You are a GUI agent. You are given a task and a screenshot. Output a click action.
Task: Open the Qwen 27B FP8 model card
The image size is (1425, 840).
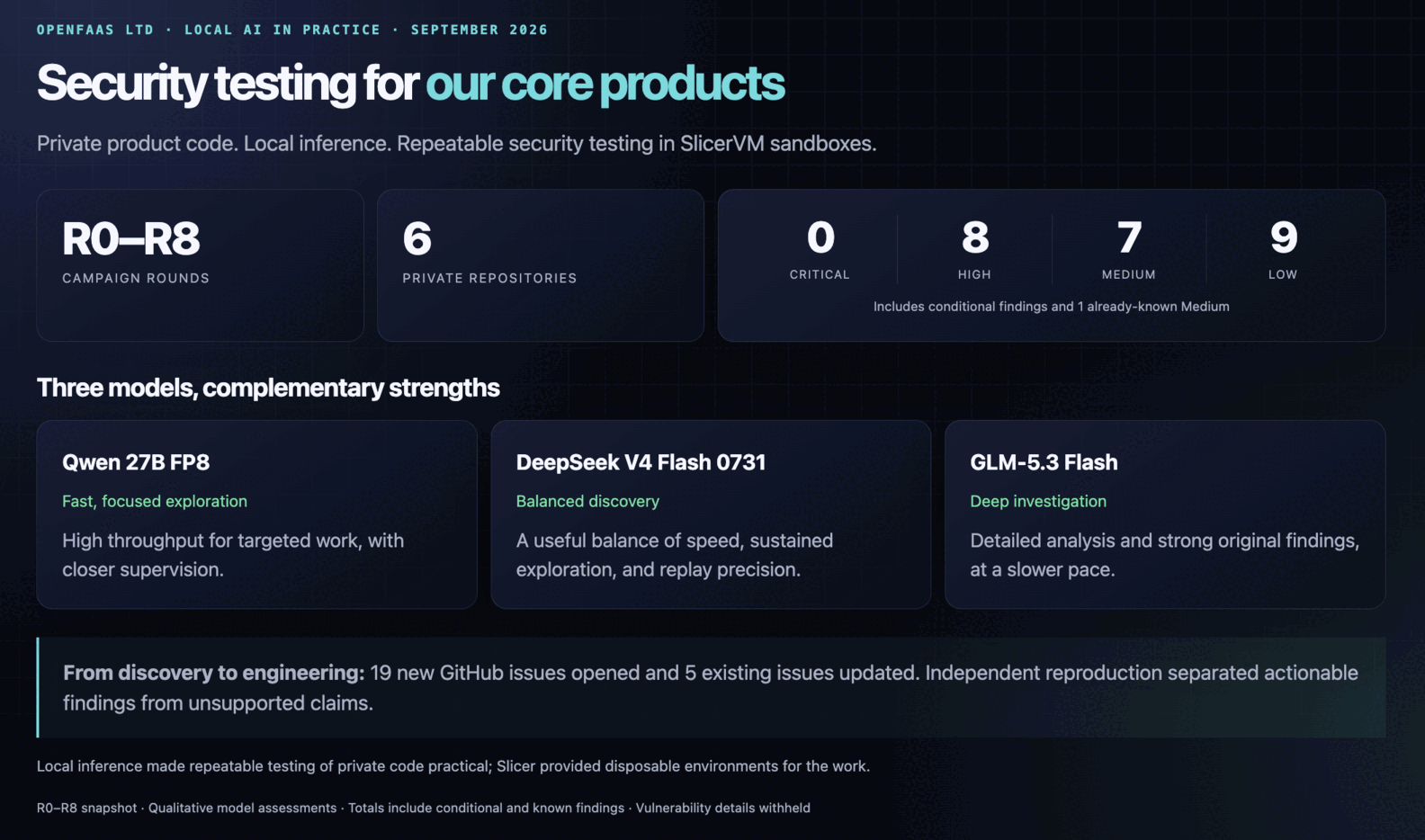[x=256, y=514]
